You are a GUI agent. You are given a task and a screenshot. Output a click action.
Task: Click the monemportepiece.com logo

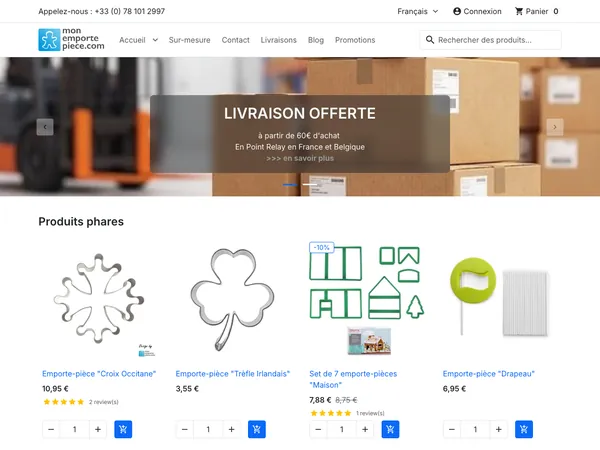click(71, 39)
